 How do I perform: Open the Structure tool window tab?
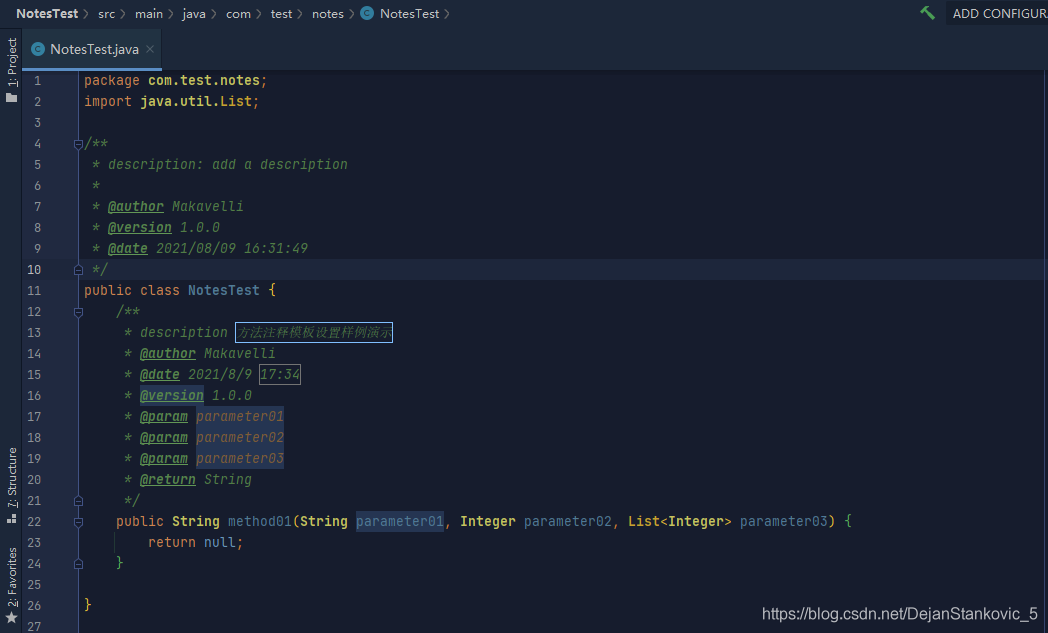coord(12,477)
